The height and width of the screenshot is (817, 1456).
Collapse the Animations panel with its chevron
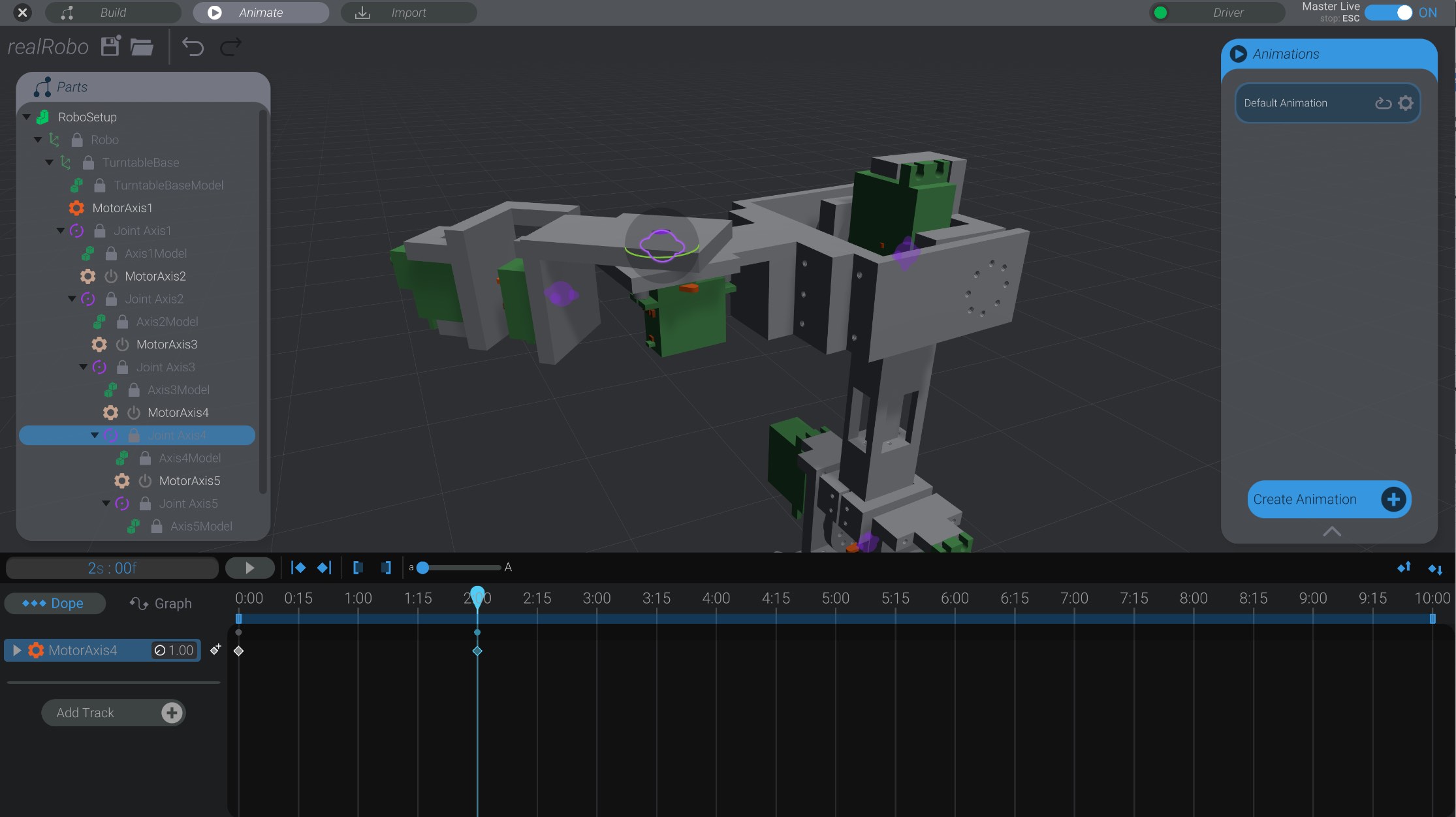click(1332, 532)
